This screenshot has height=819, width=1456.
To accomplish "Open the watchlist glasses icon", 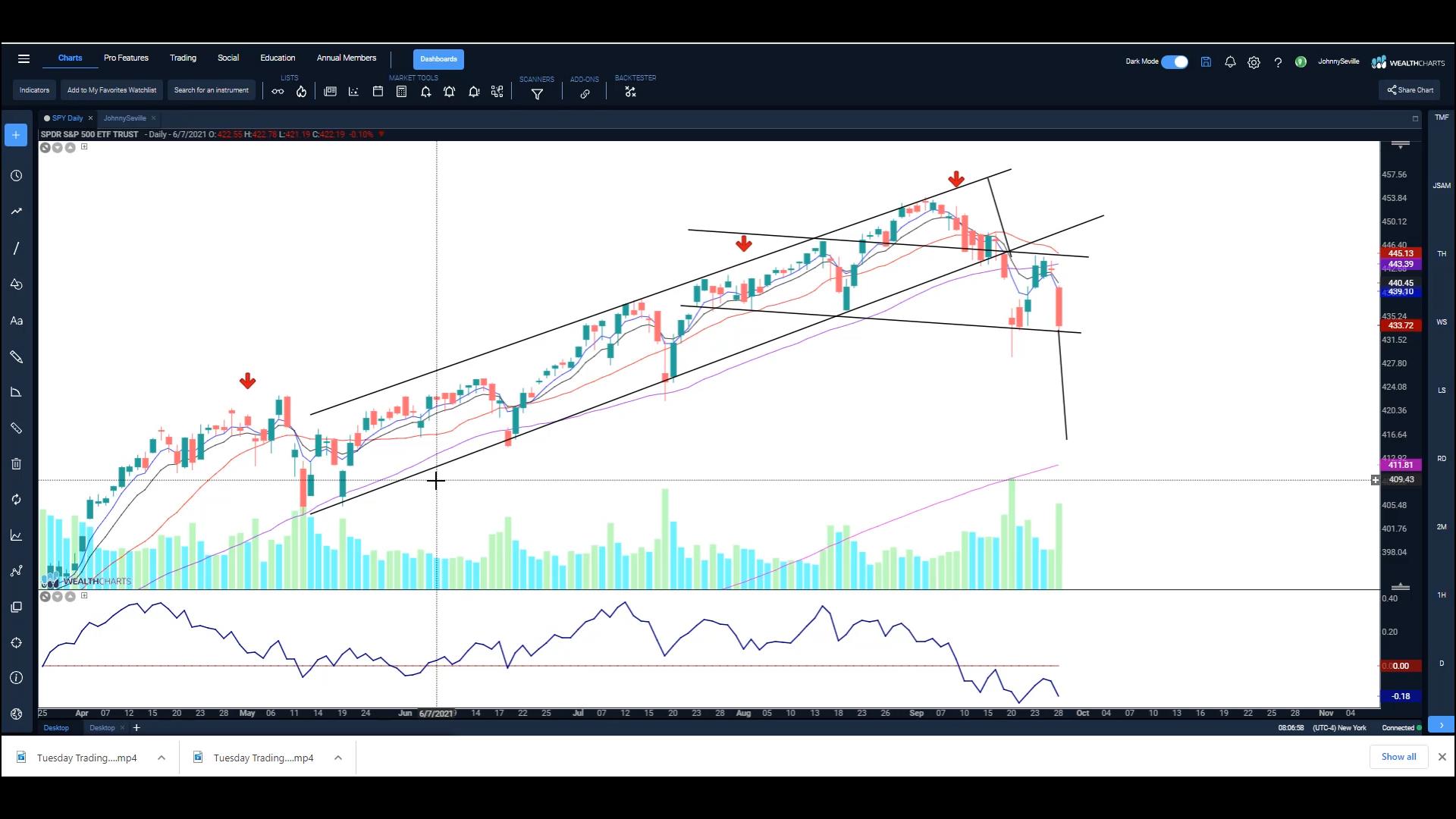I will (278, 92).
